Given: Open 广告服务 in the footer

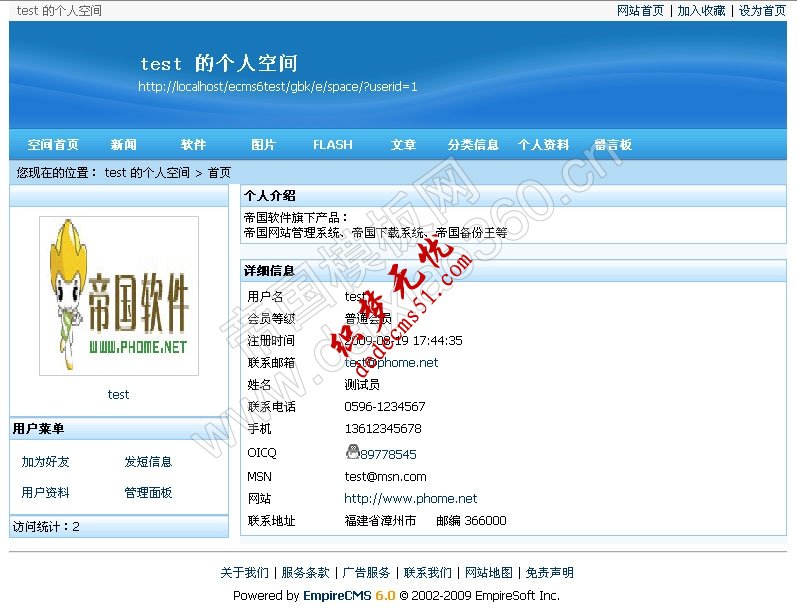Looking at the screenshot, I should click(366, 573).
